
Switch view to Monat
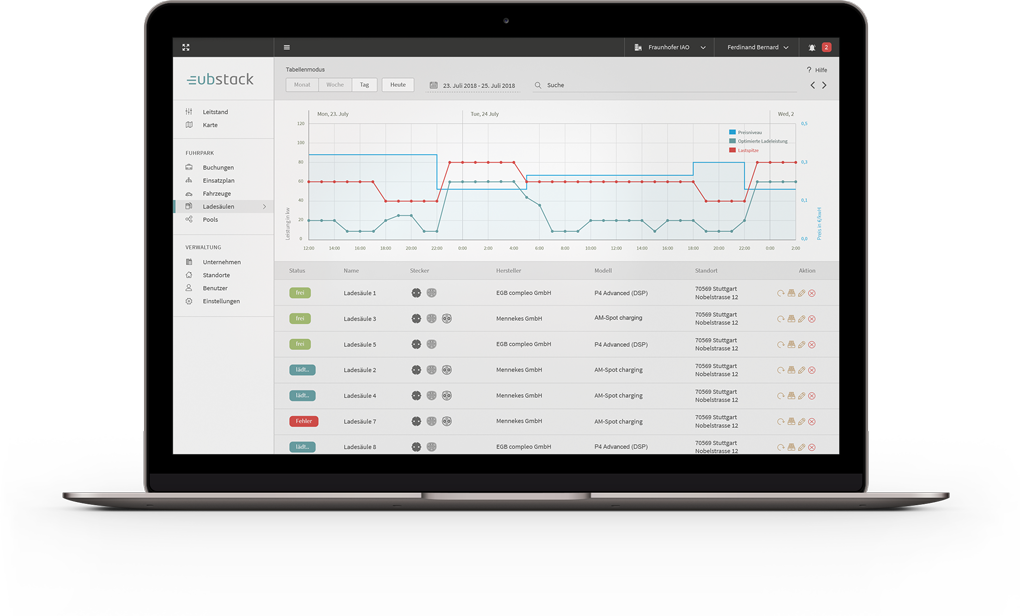tap(302, 85)
